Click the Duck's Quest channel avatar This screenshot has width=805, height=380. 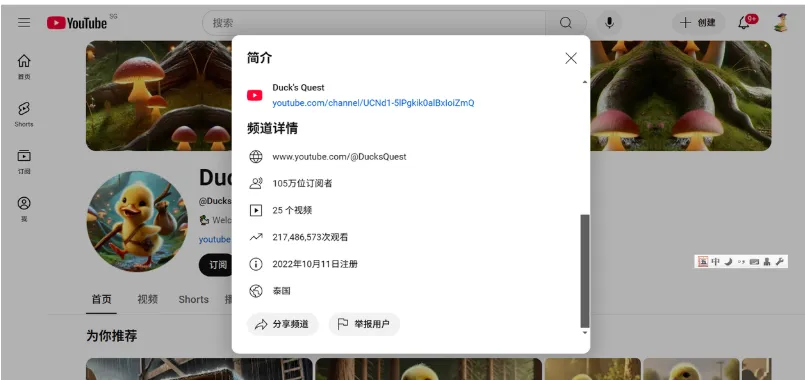coord(137,221)
